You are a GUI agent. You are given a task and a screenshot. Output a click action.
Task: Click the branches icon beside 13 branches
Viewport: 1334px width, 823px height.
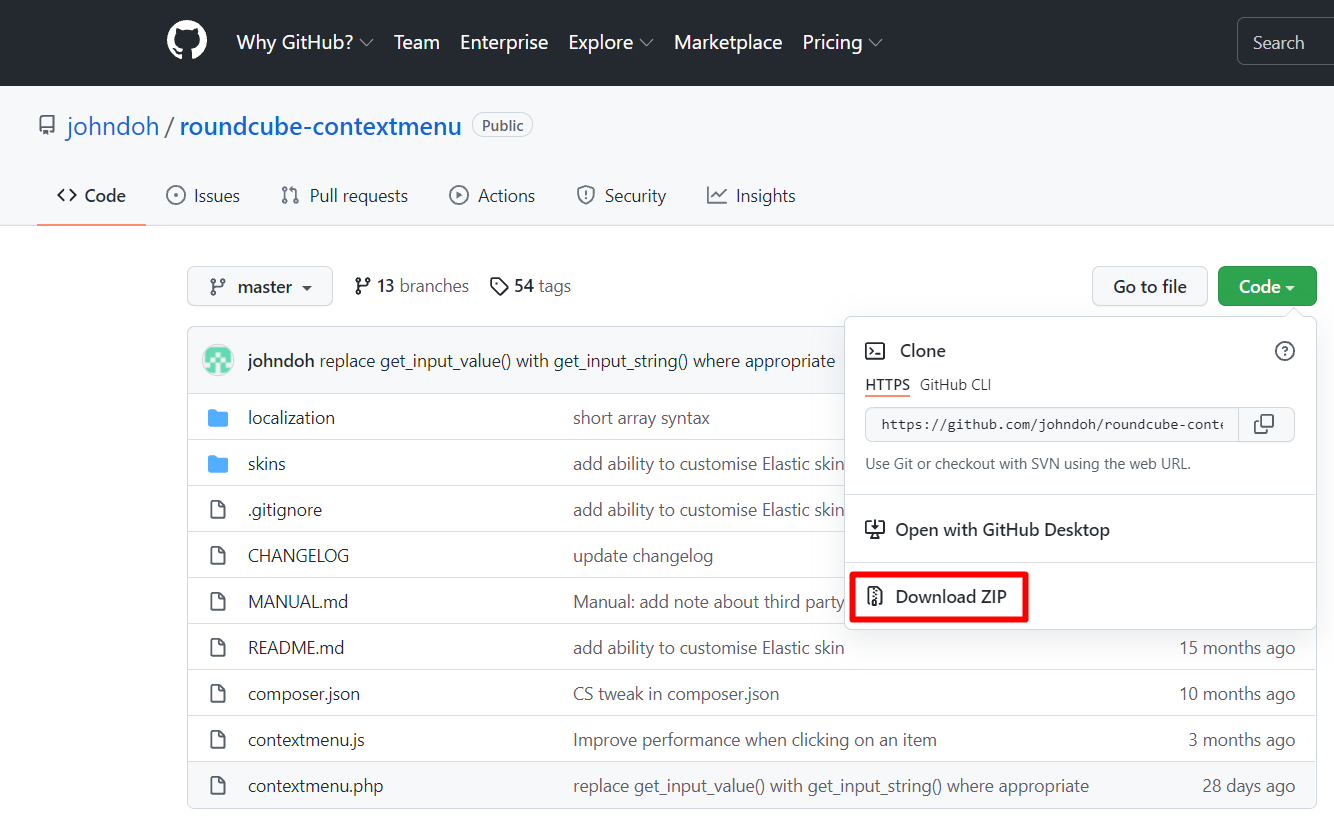[362, 287]
